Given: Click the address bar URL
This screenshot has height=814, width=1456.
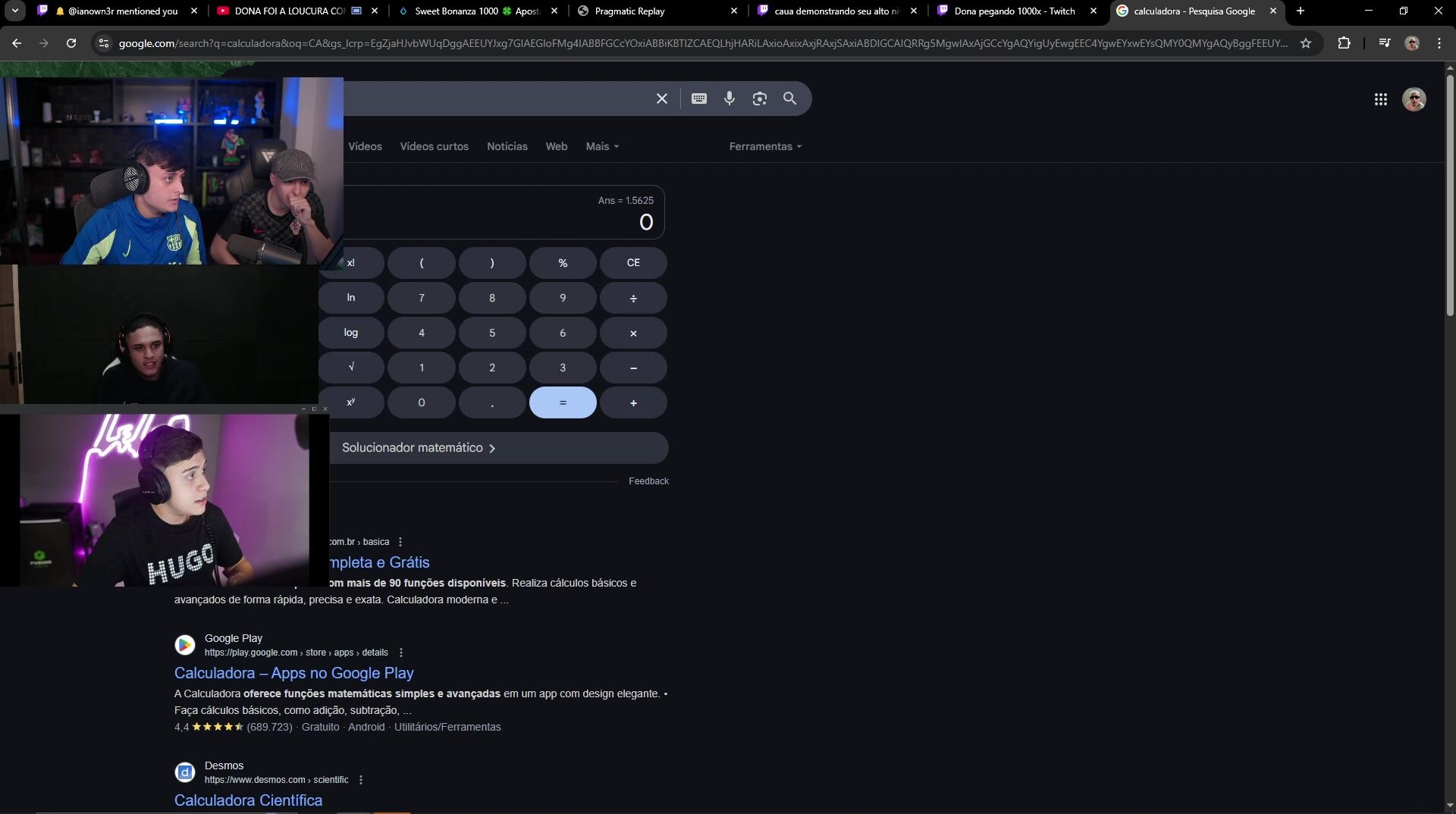Looking at the screenshot, I should tap(703, 43).
